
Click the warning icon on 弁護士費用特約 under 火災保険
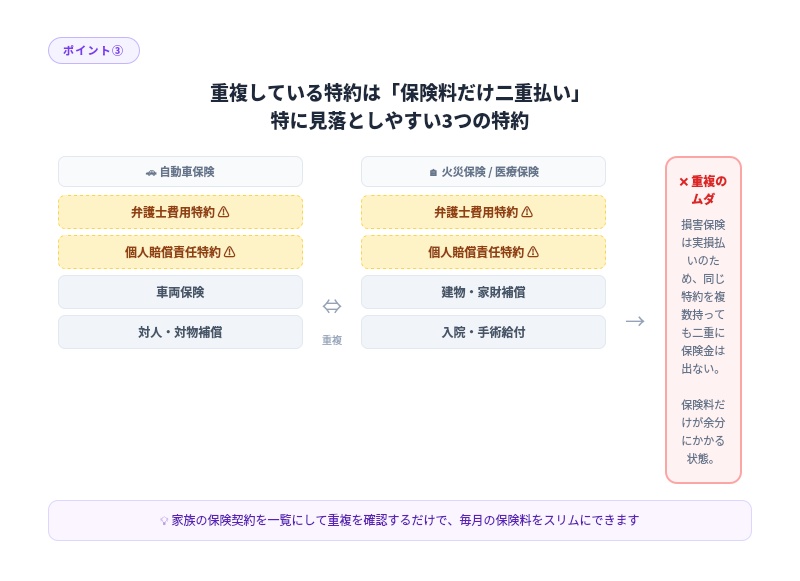point(527,212)
